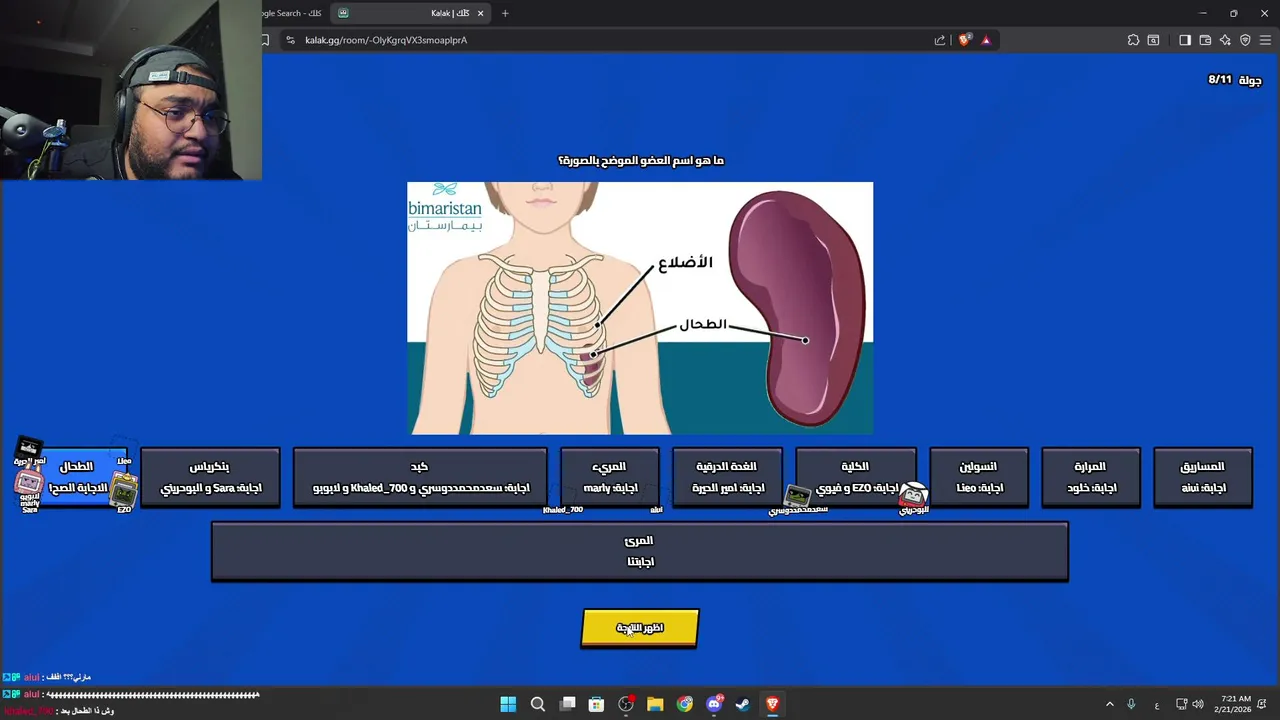Click the icon right of the extensions puzzle
Viewport: 1280px width, 720px height.
click(1153, 40)
